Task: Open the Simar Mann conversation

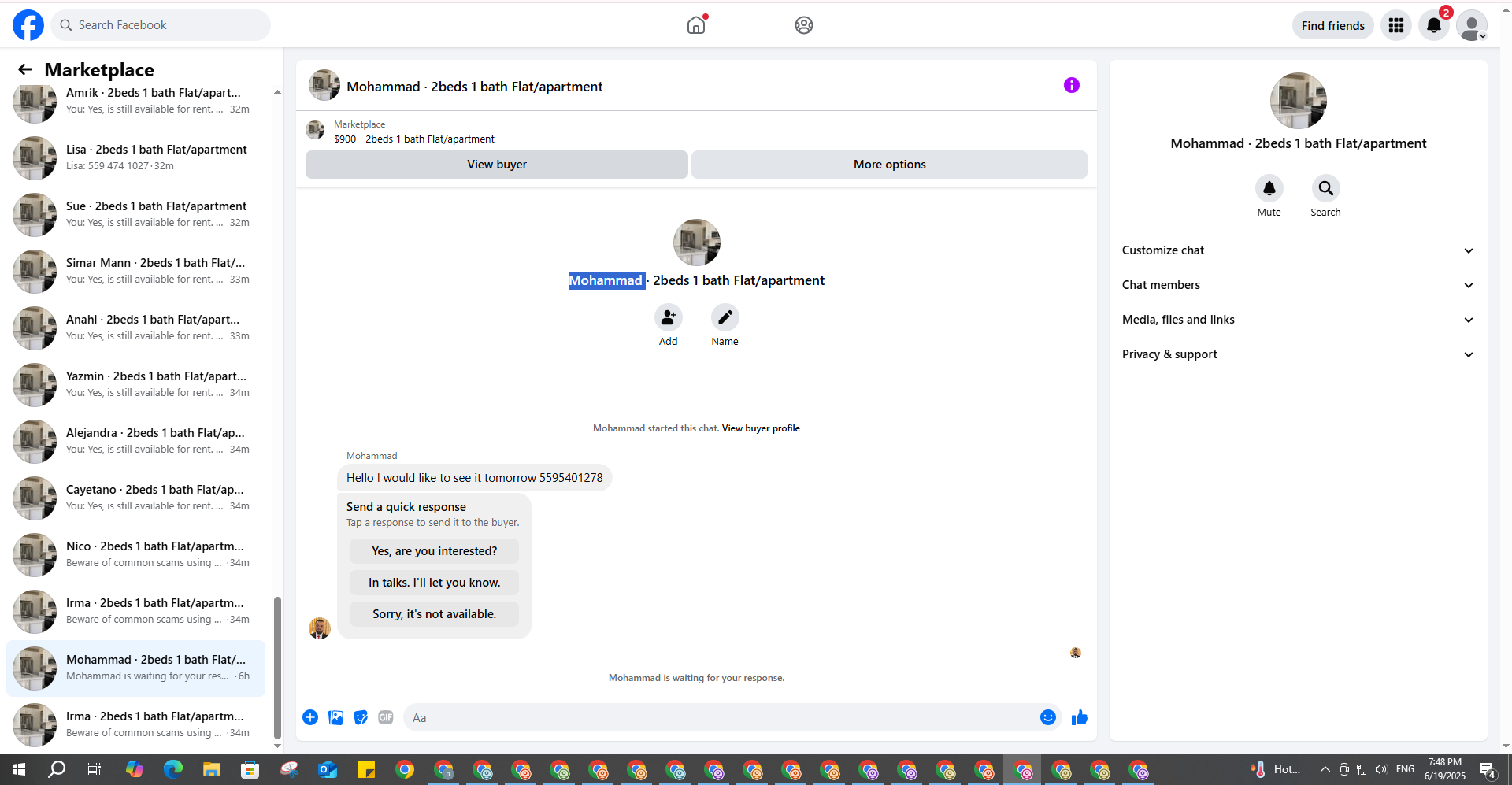Action: pos(135,271)
